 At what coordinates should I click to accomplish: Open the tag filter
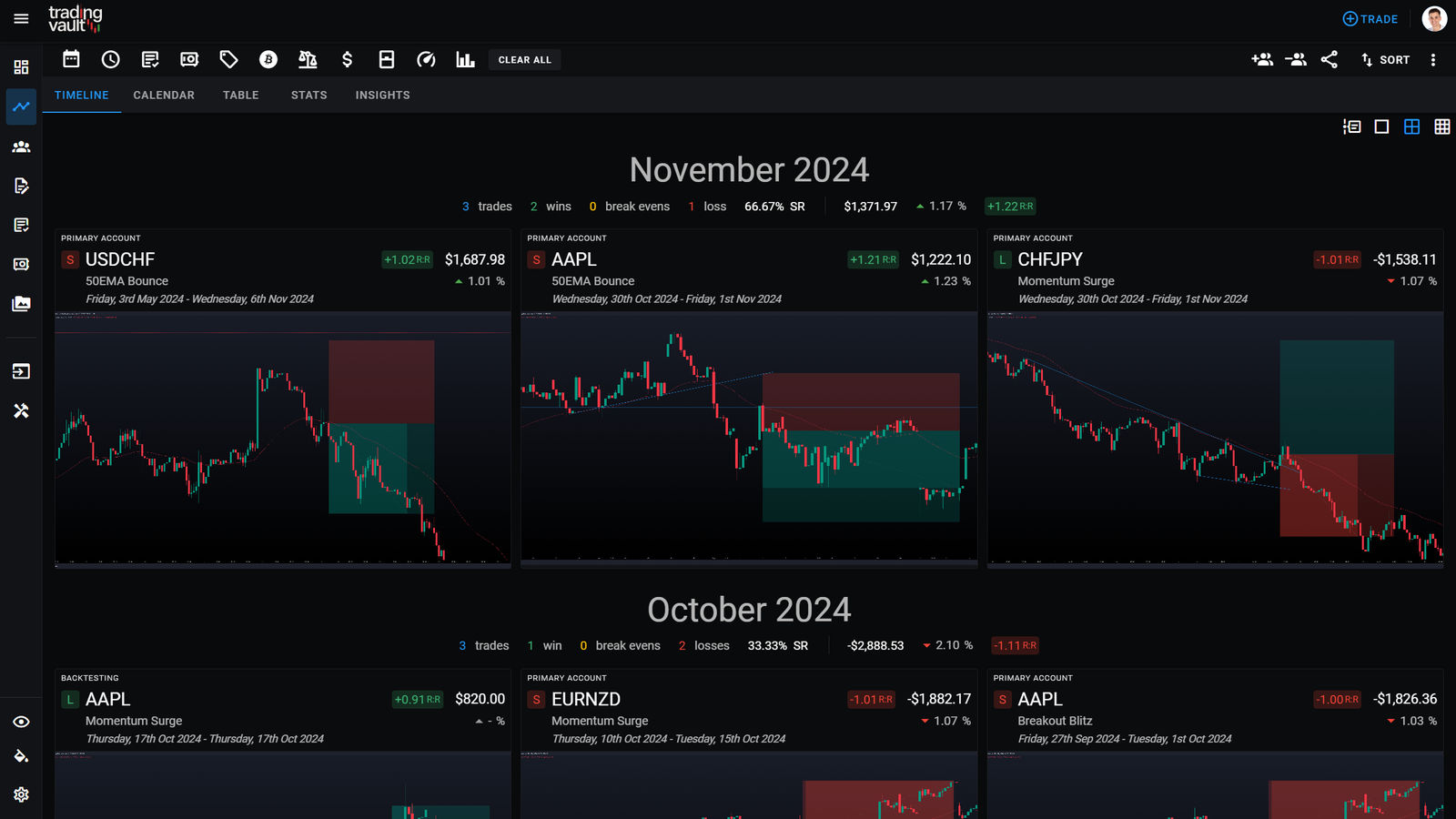(x=228, y=59)
